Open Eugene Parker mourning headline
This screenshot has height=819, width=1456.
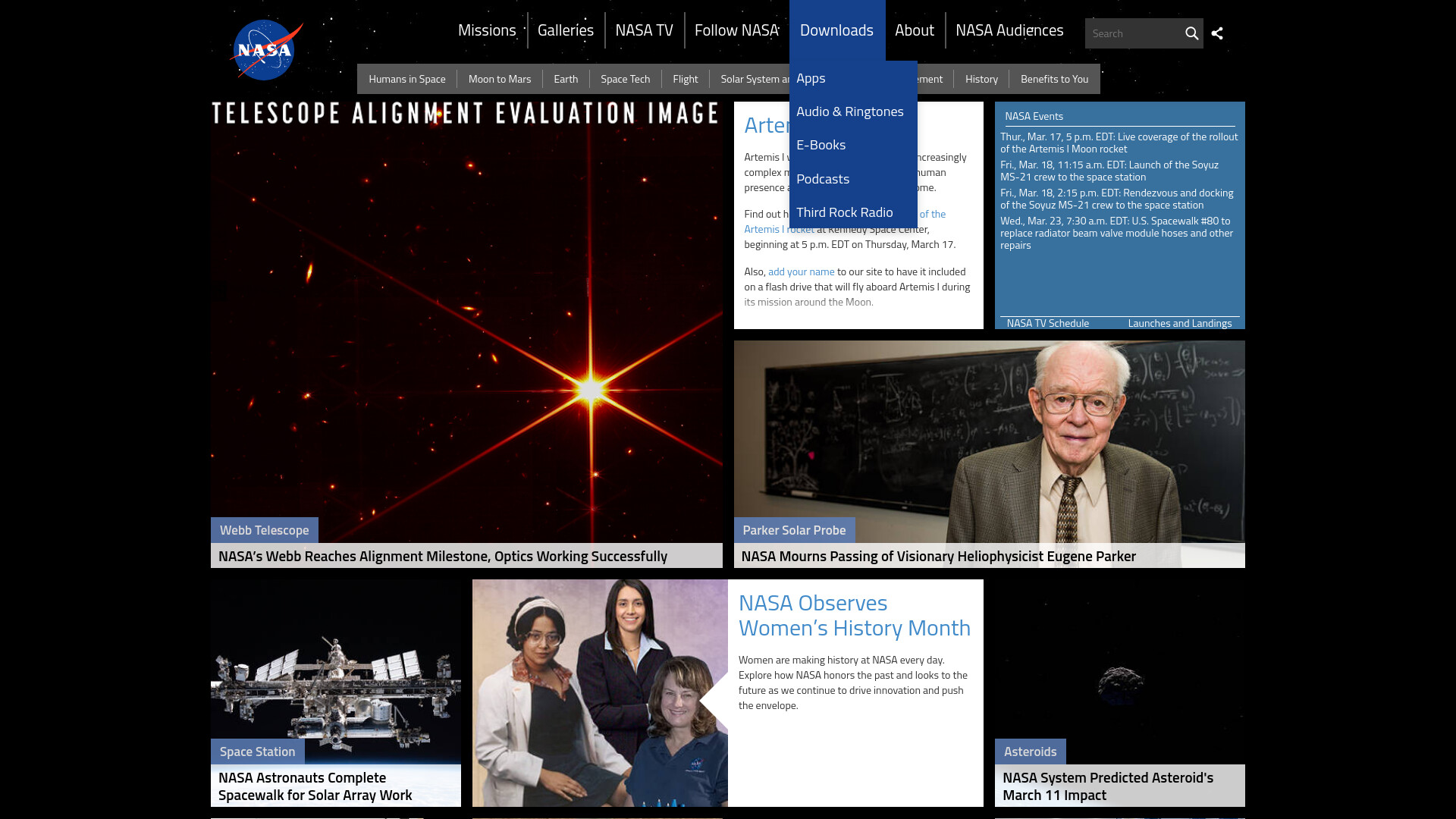(x=938, y=556)
